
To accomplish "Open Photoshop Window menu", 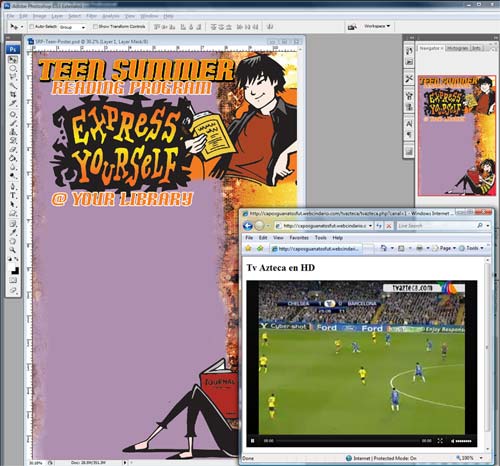I will [149, 16].
